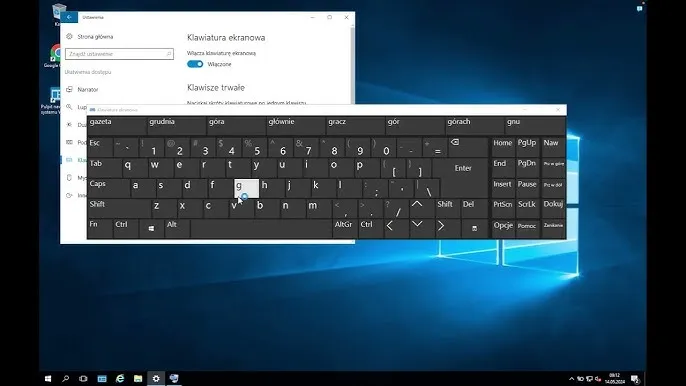Screen dimensions: 686x386
Task: Switch to Settings gear on the taskbar
Action: click(x=156, y=378)
